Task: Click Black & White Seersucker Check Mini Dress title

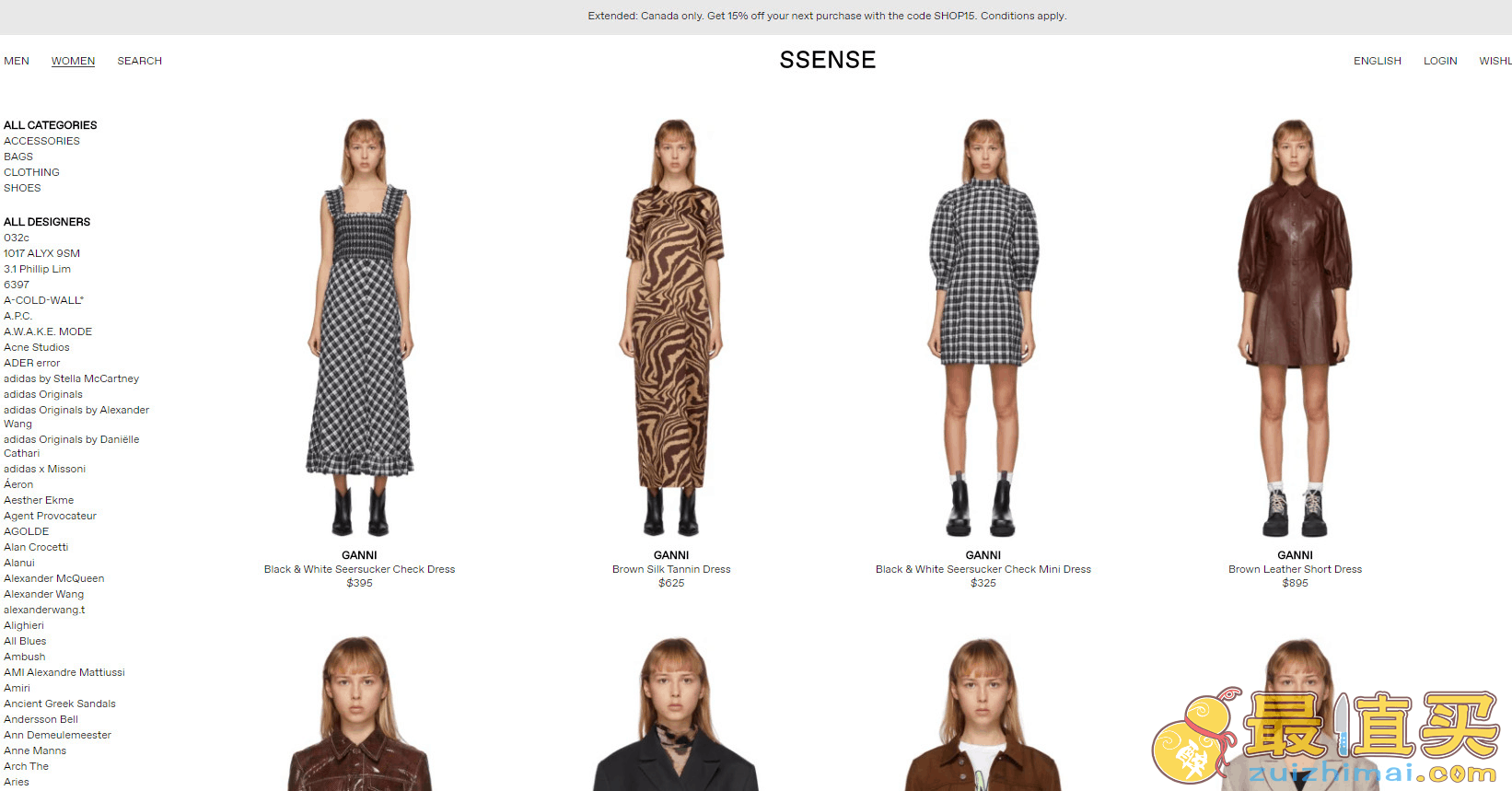Action: (983, 569)
